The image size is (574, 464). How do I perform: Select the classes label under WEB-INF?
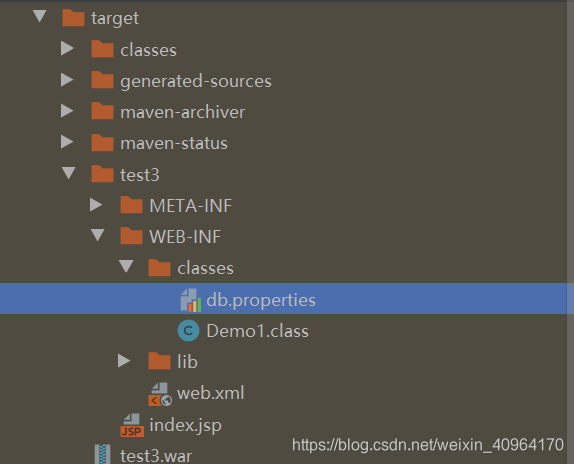(x=205, y=268)
